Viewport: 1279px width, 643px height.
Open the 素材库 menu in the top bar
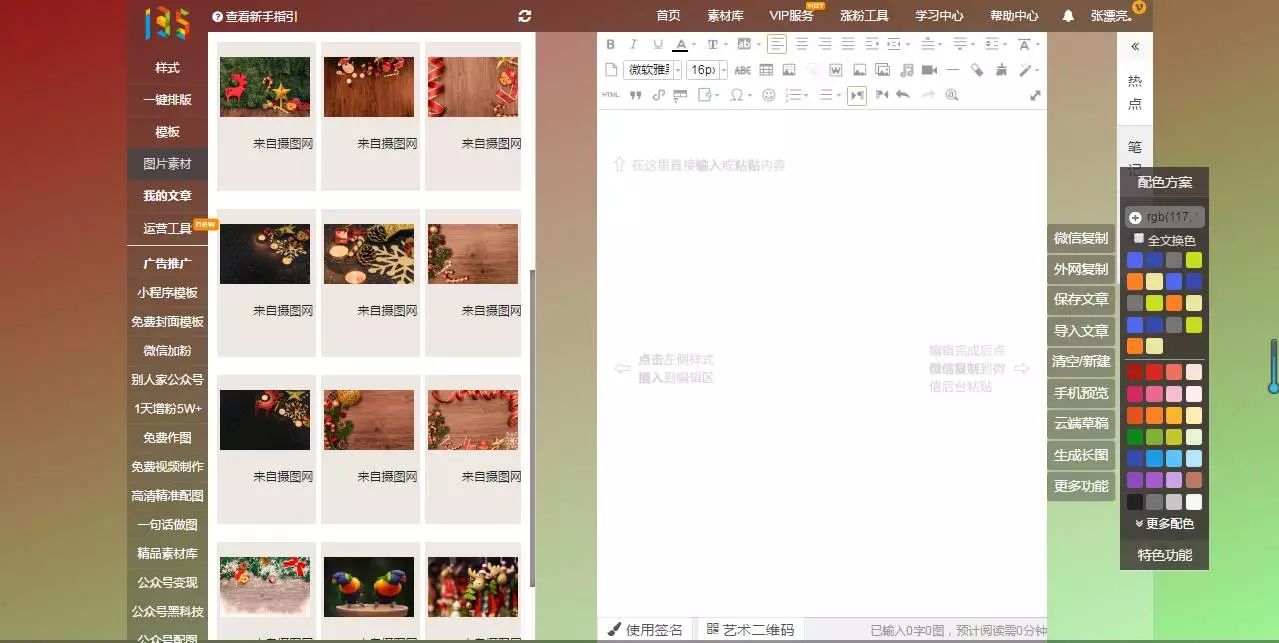726,15
